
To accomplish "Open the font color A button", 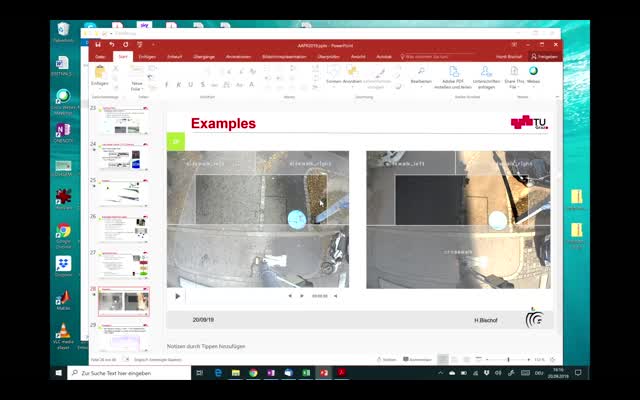I will point(251,84).
